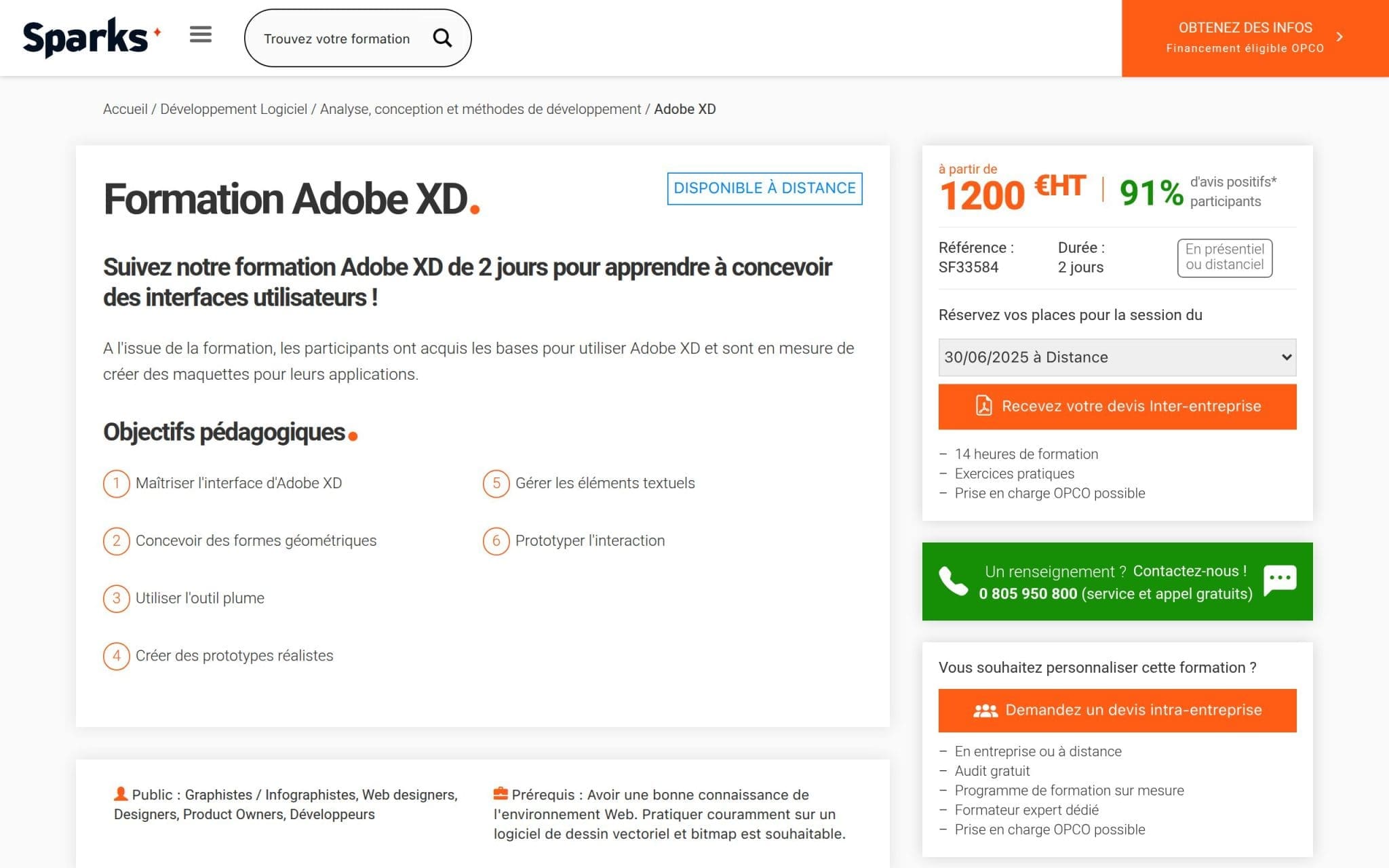
Task: Open the chat bubble icon
Action: pyautogui.click(x=1280, y=581)
